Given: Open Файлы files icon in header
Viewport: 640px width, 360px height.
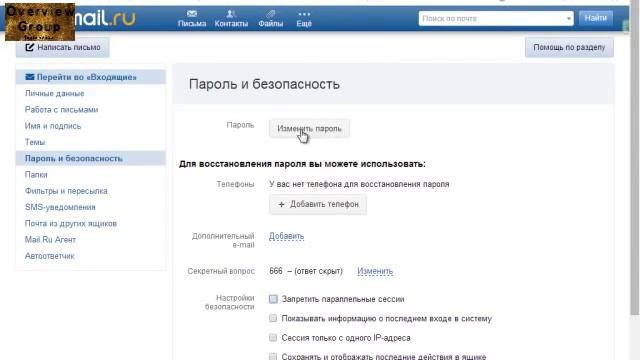Looking at the screenshot, I should coord(270,19).
